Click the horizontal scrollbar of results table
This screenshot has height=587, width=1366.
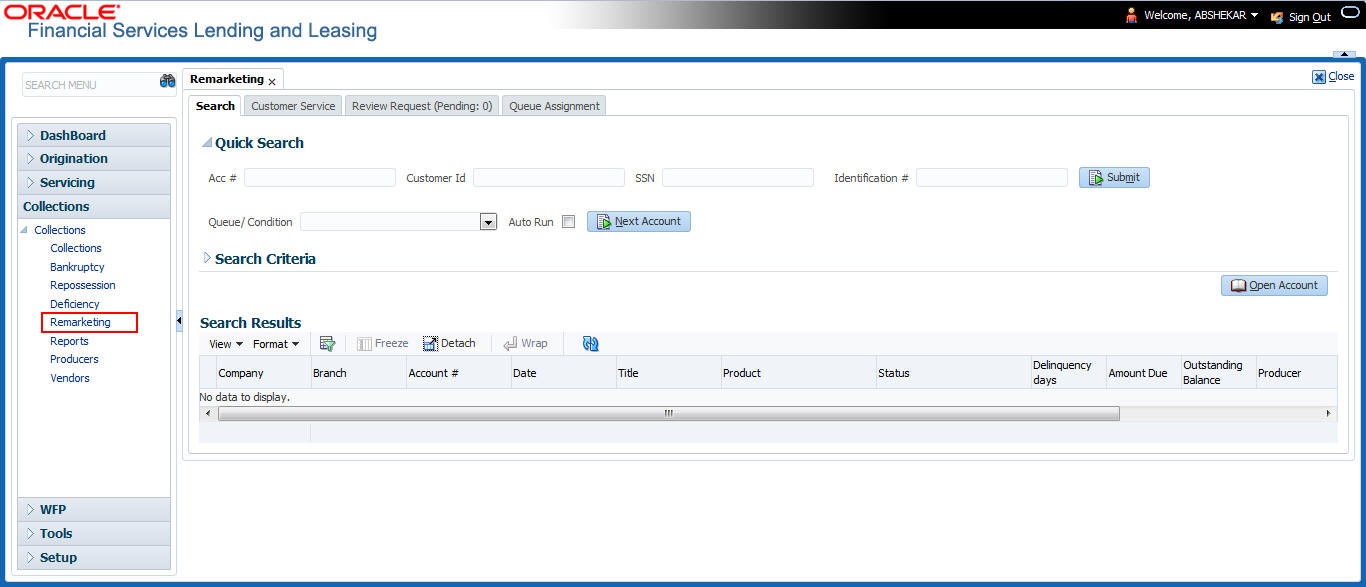click(668, 413)
